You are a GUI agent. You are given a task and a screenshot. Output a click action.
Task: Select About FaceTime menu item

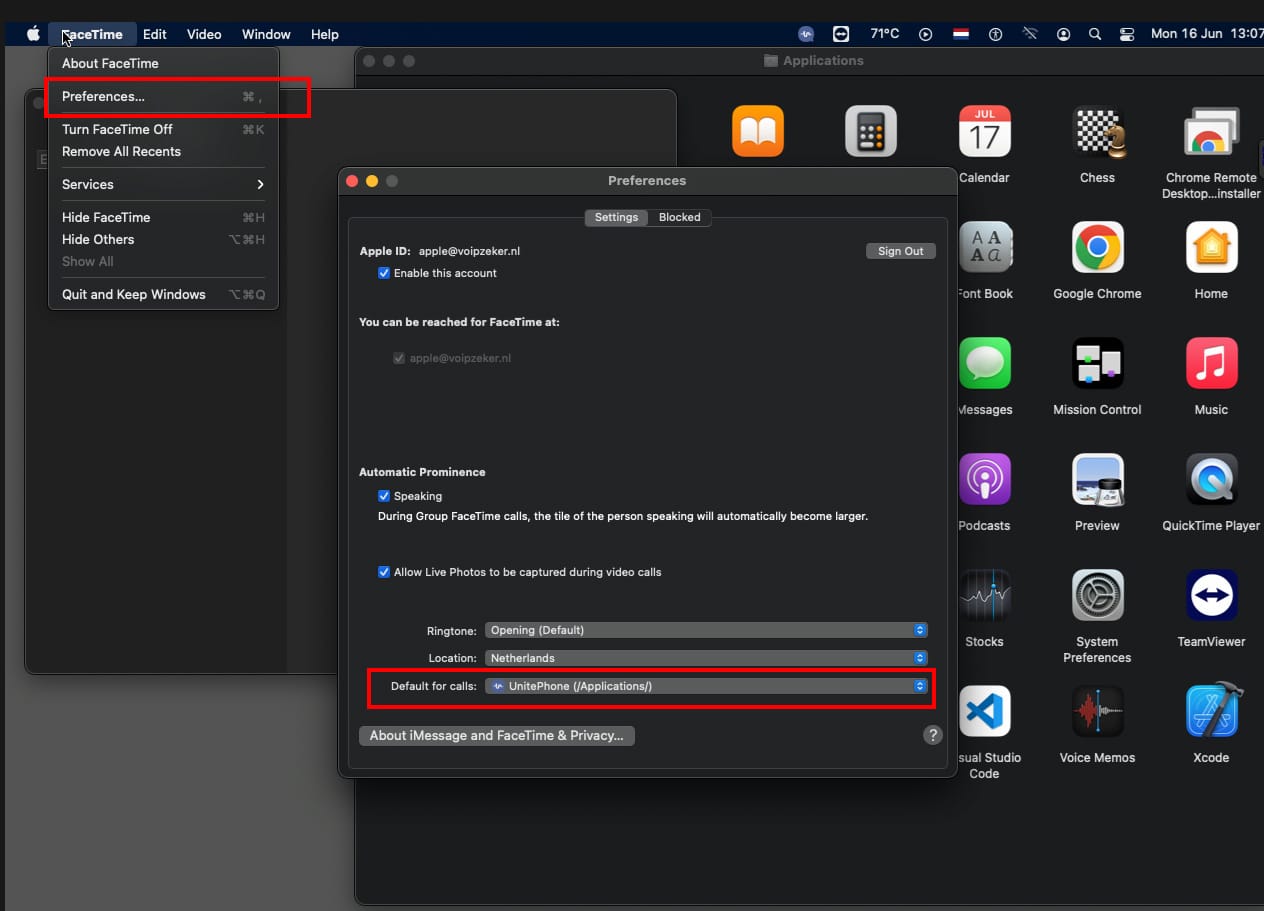[163, 63]
